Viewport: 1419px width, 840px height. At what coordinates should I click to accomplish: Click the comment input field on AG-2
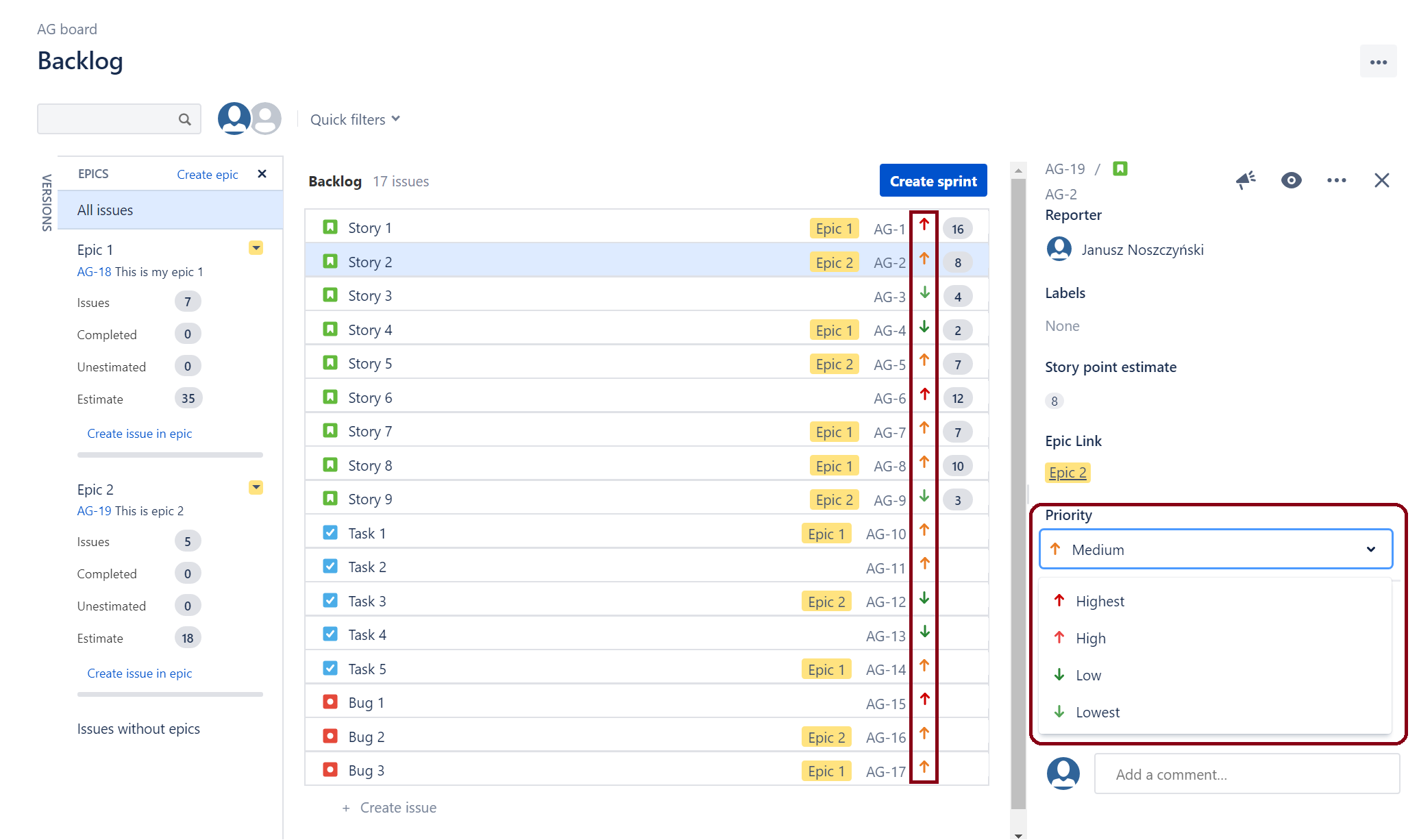[1245, 774]
